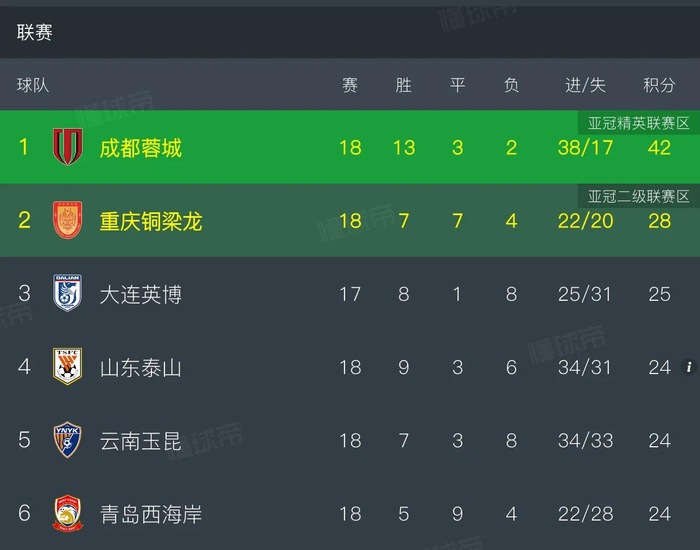
Task: Click the info icon beside 山东泰山 points
Action: click(x=689, y=367)
